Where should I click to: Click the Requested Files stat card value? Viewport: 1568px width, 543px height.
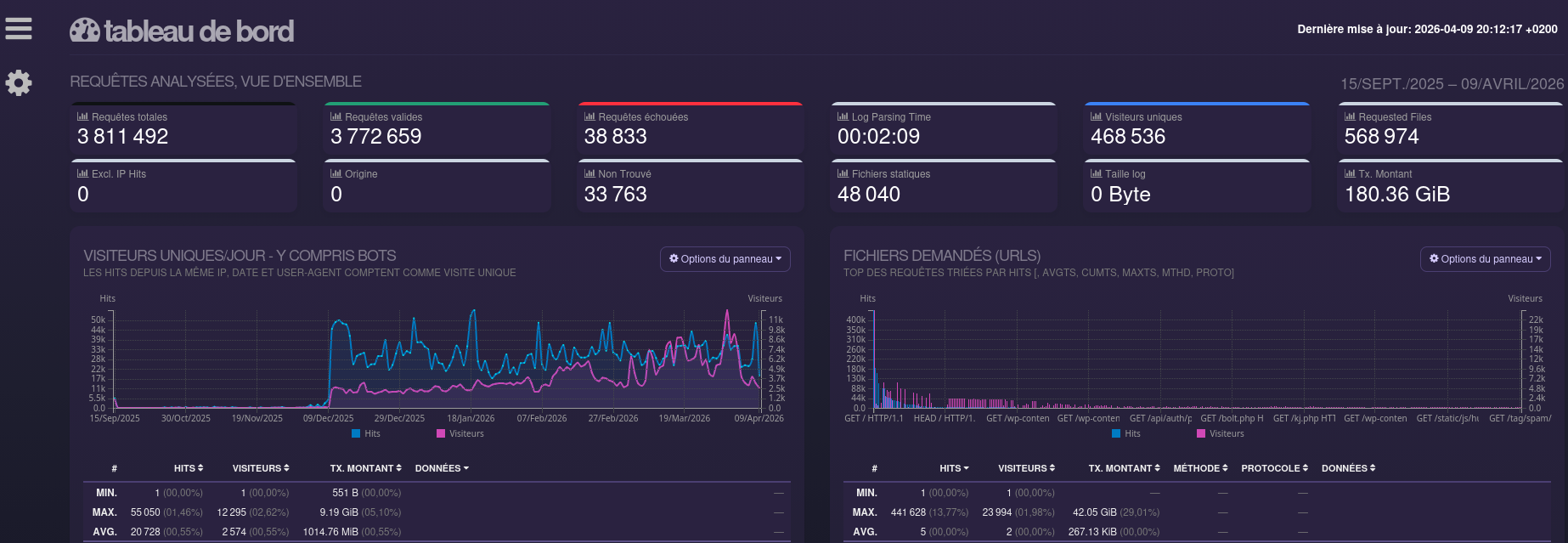pyautogui.click(x=1381, y=137)
